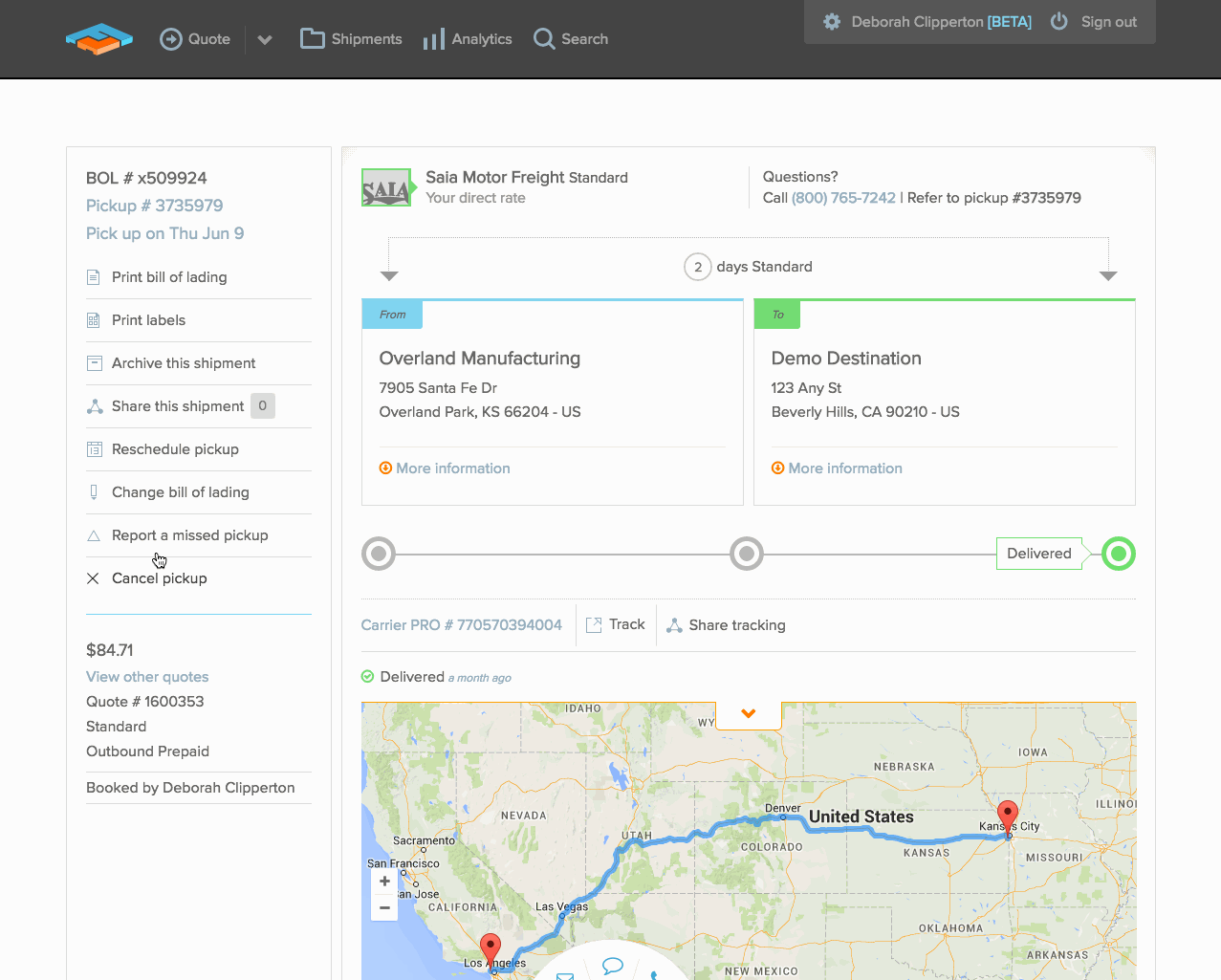This screenshot has width=1221, height=980.
Task: Click the document icon for Print bill of lading
Action: pyautogui.click(x=94, y=277)
